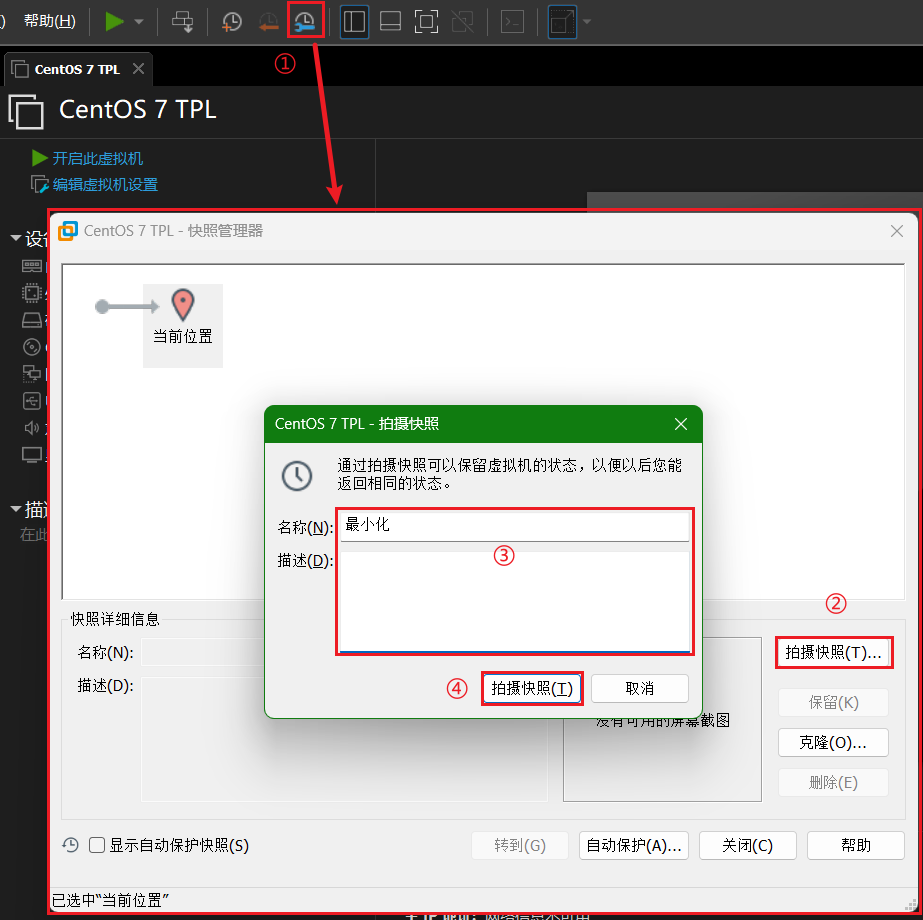Enable 显示自动保护快照(S) checkbox
This screenshot has height=920, width=923.
coord(97,845)
